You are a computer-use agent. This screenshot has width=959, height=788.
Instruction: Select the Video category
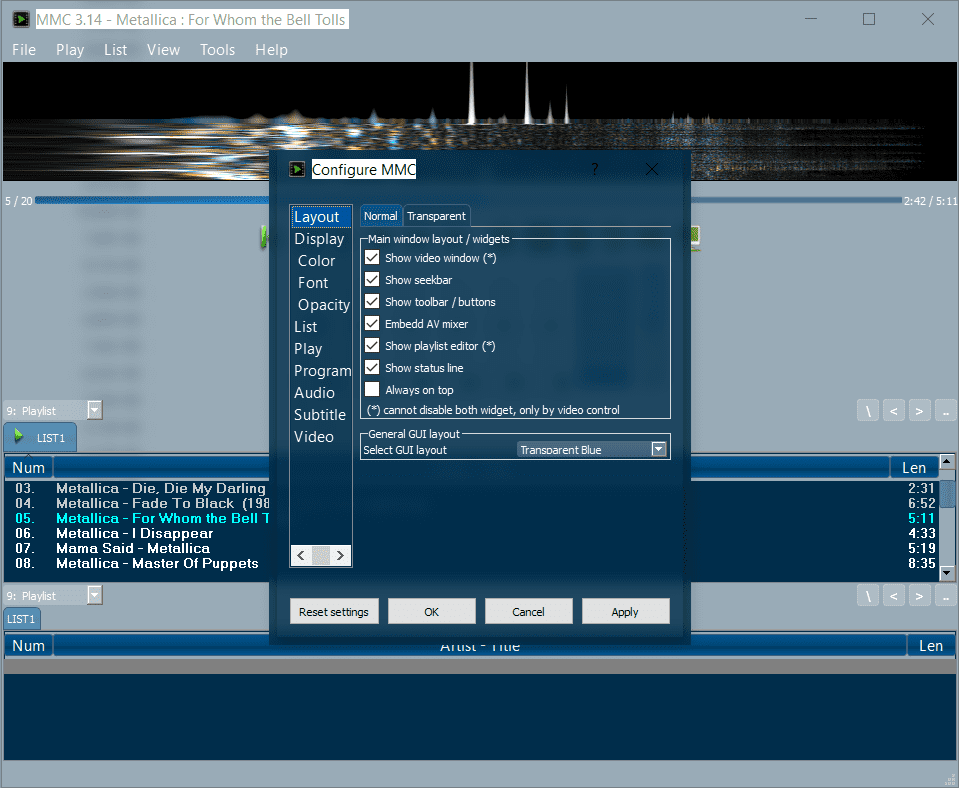point(320,437)
